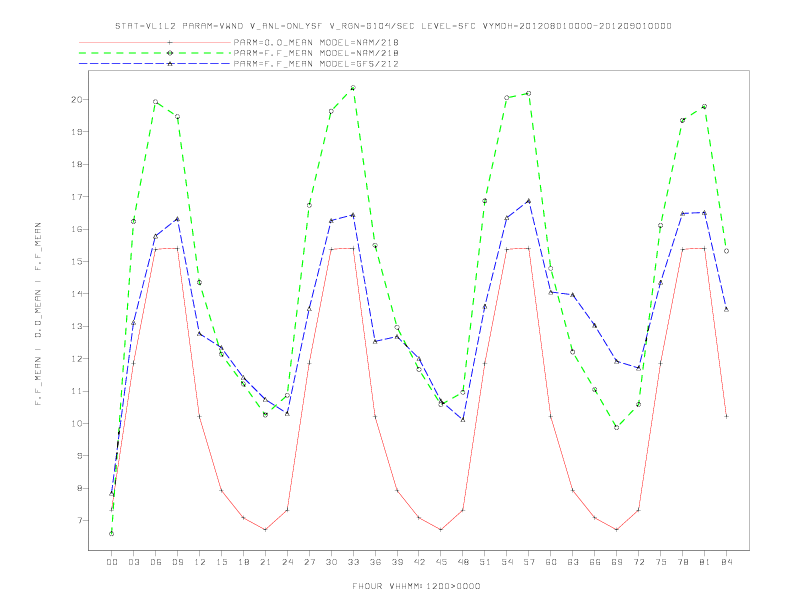Click green NAM circle marker at hour 69 trough
This screenshot has height=612, width=792.
[x=617, y=428]
